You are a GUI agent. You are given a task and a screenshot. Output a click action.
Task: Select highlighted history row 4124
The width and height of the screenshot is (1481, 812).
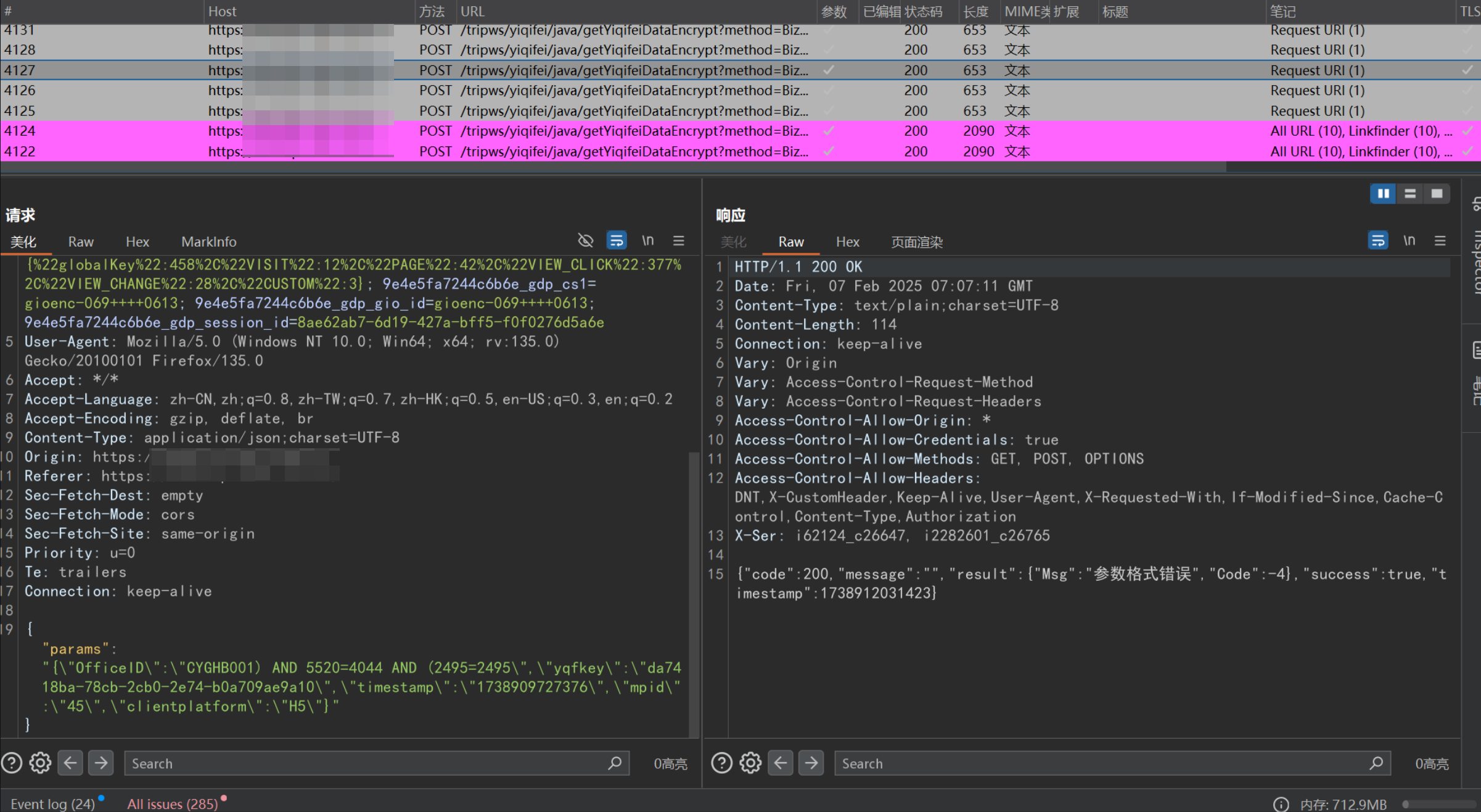(x=740, y=131)
